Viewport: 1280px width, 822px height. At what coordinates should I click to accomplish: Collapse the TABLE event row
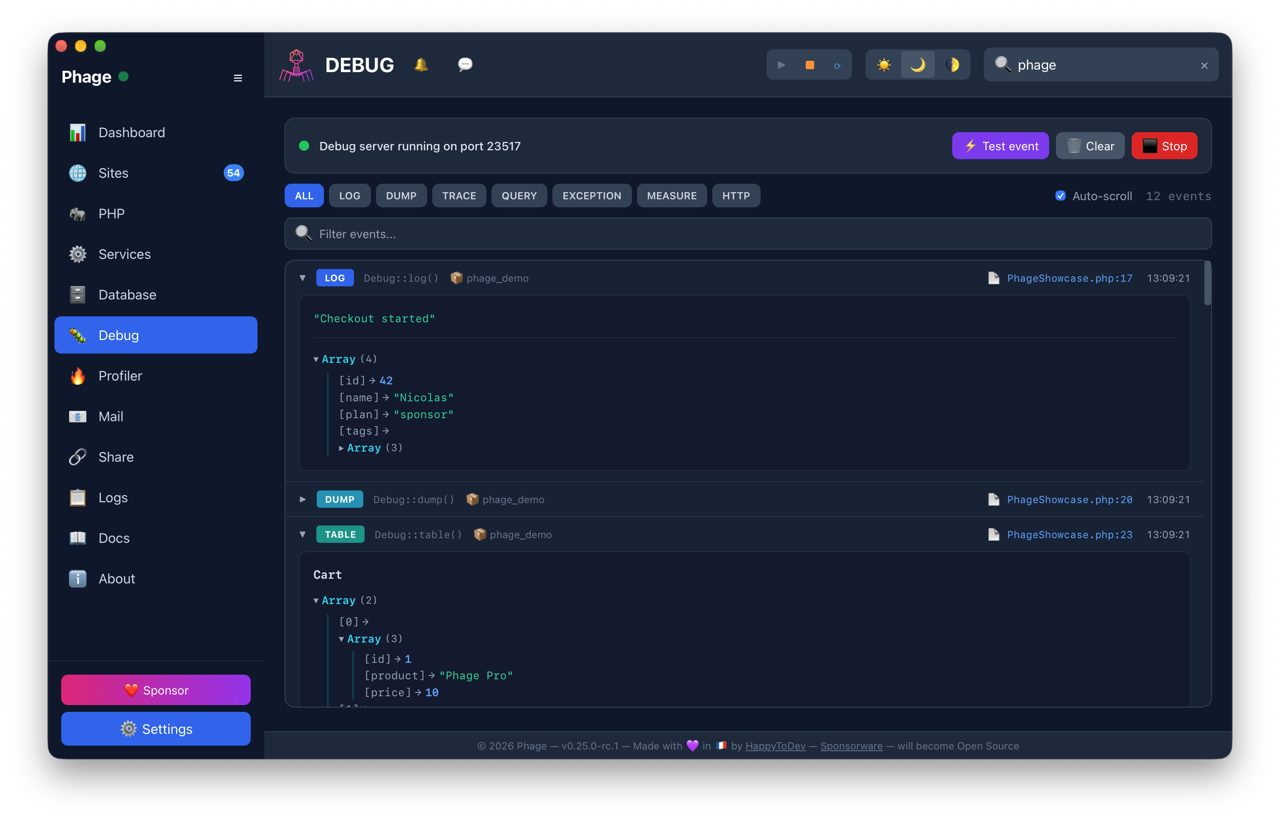303,534
